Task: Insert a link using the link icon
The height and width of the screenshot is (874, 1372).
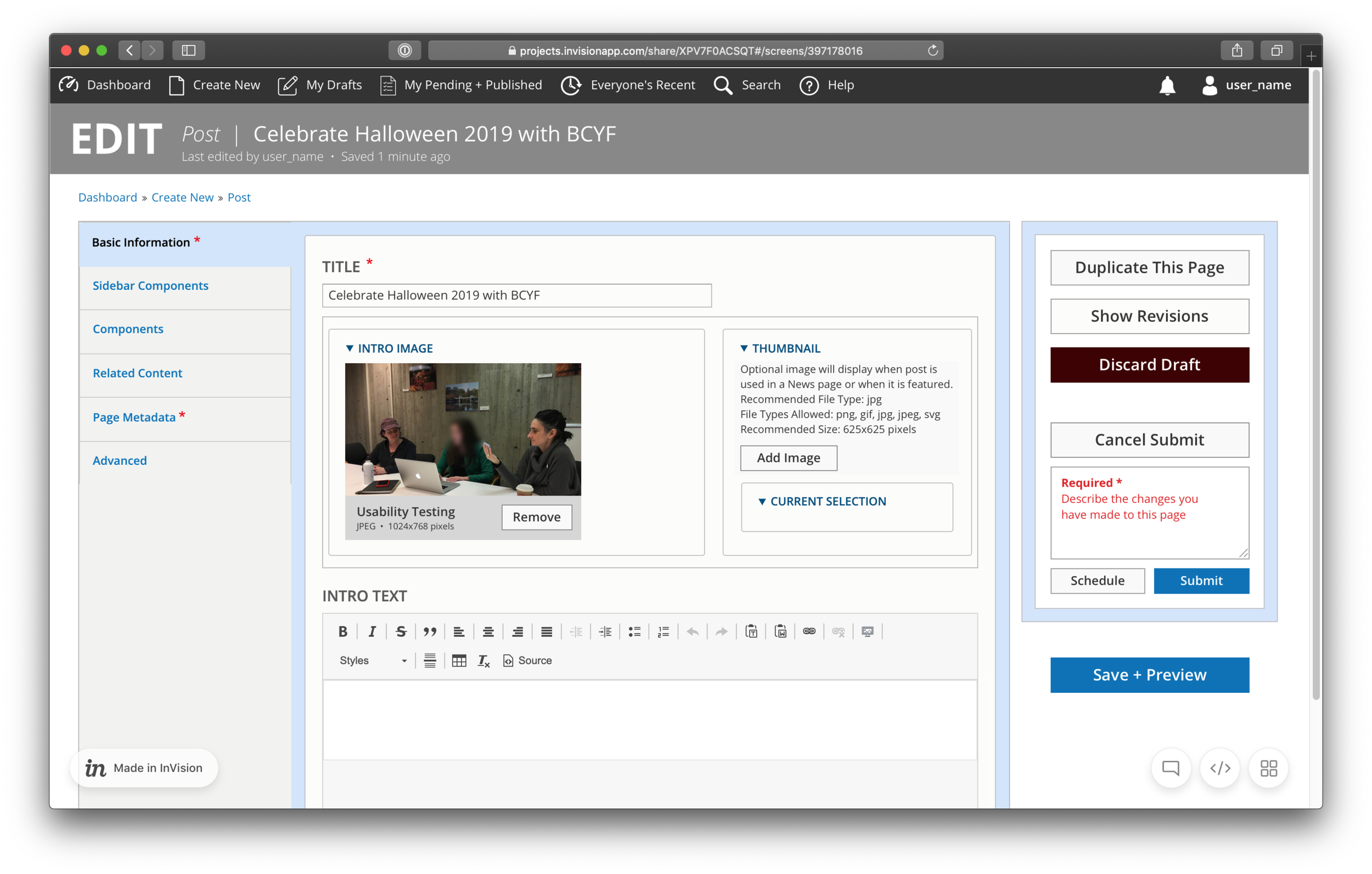Action: pos(809,631)
